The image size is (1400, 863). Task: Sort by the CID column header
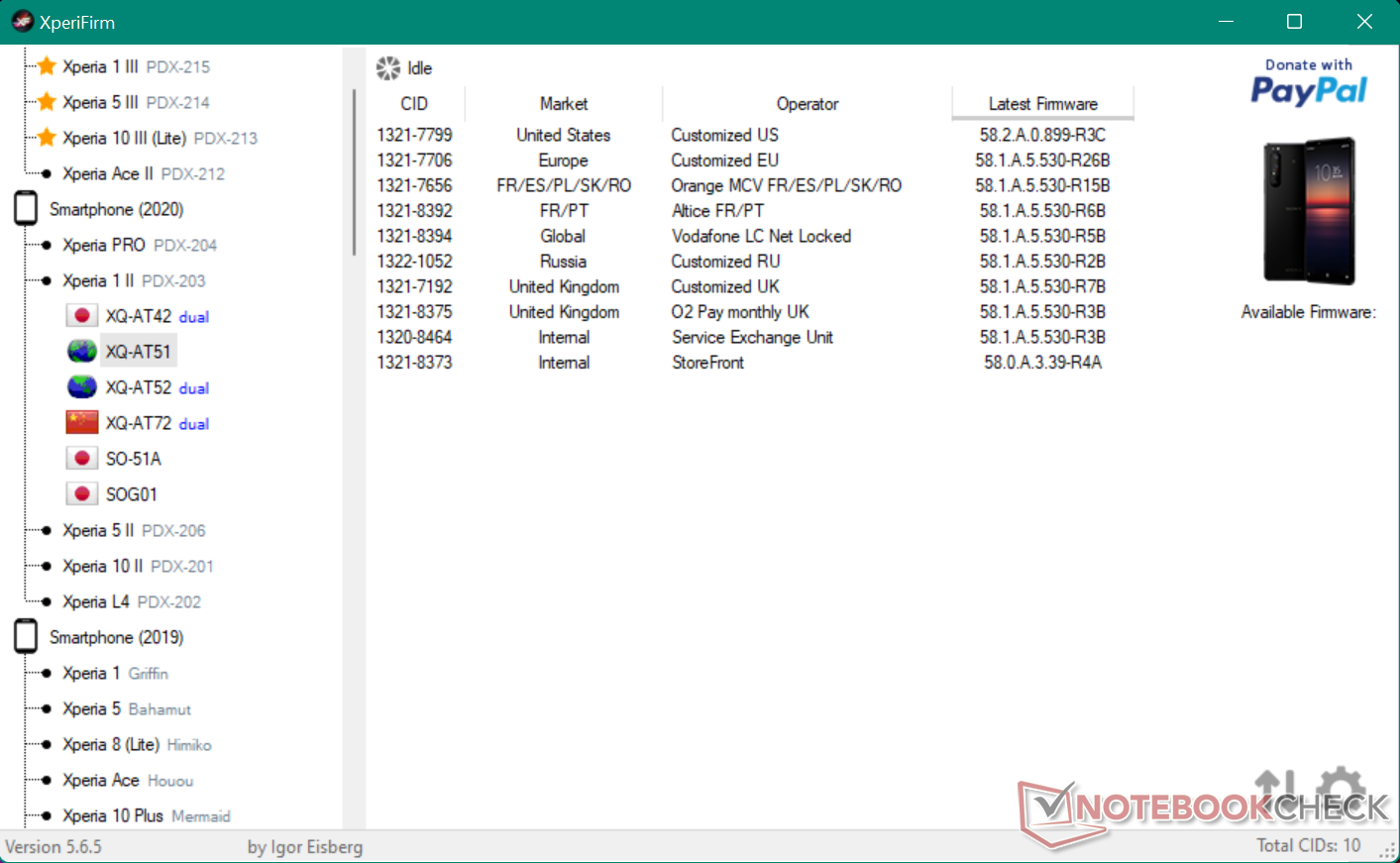pos(414,104)
